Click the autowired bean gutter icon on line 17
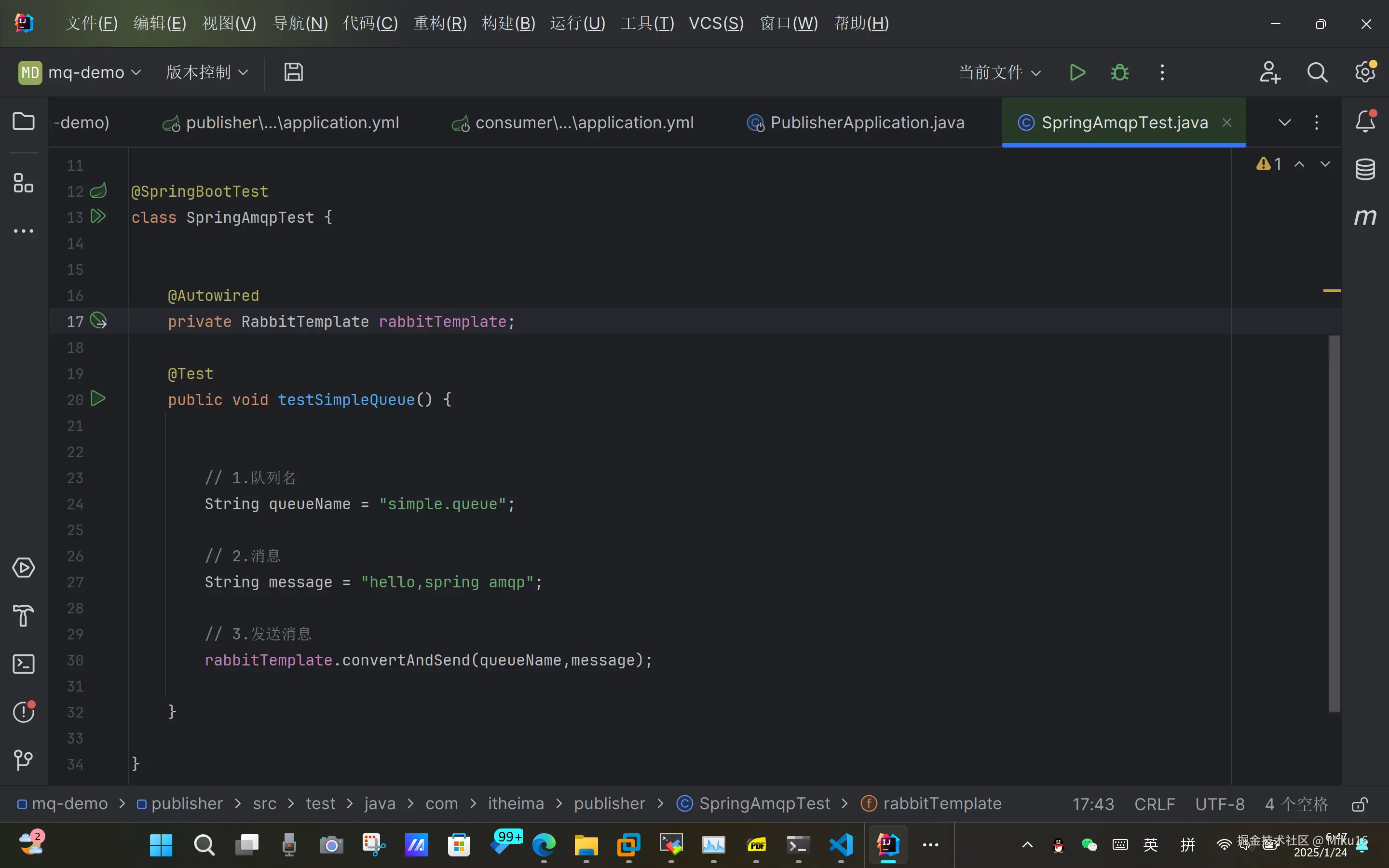This screenshot has height=868, width=1389. click(x=99, y=320)
